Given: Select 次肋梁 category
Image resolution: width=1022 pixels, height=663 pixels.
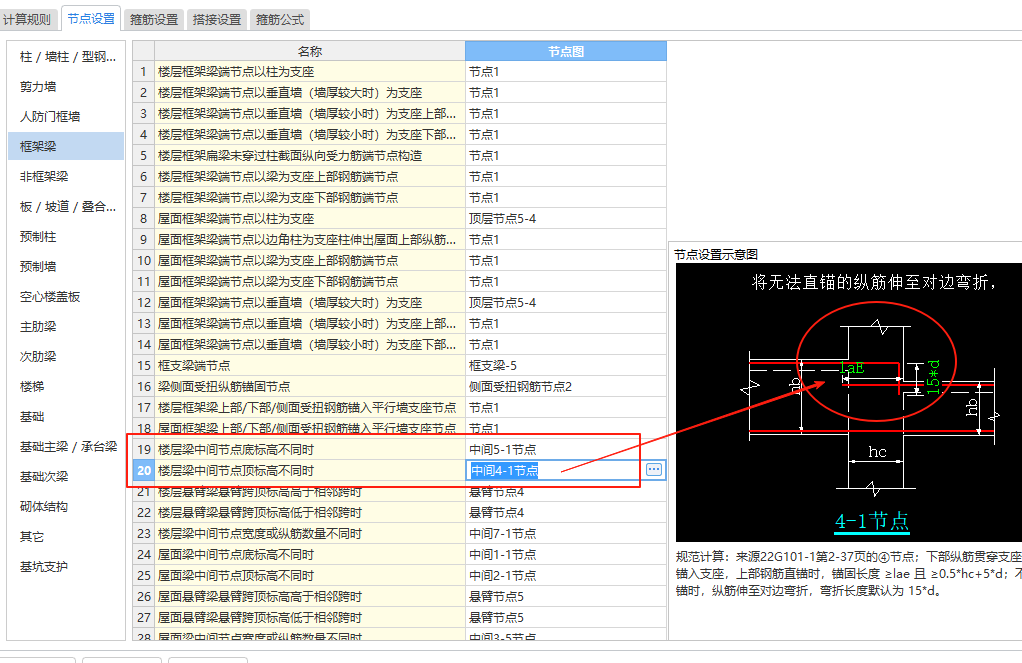Looking at the screenshot, I should click(x=66, y=357).
